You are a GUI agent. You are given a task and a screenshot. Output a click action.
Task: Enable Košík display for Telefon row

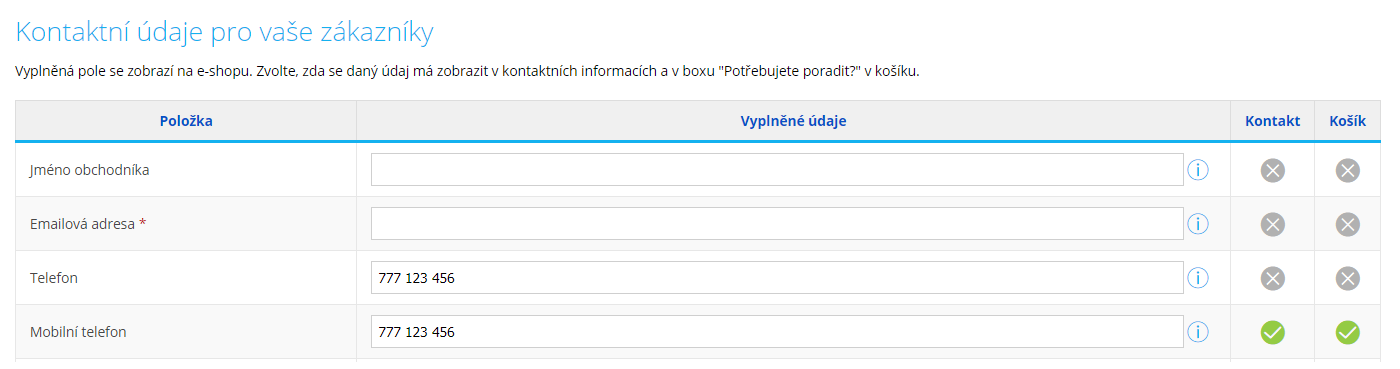(x=1348, y=278)
